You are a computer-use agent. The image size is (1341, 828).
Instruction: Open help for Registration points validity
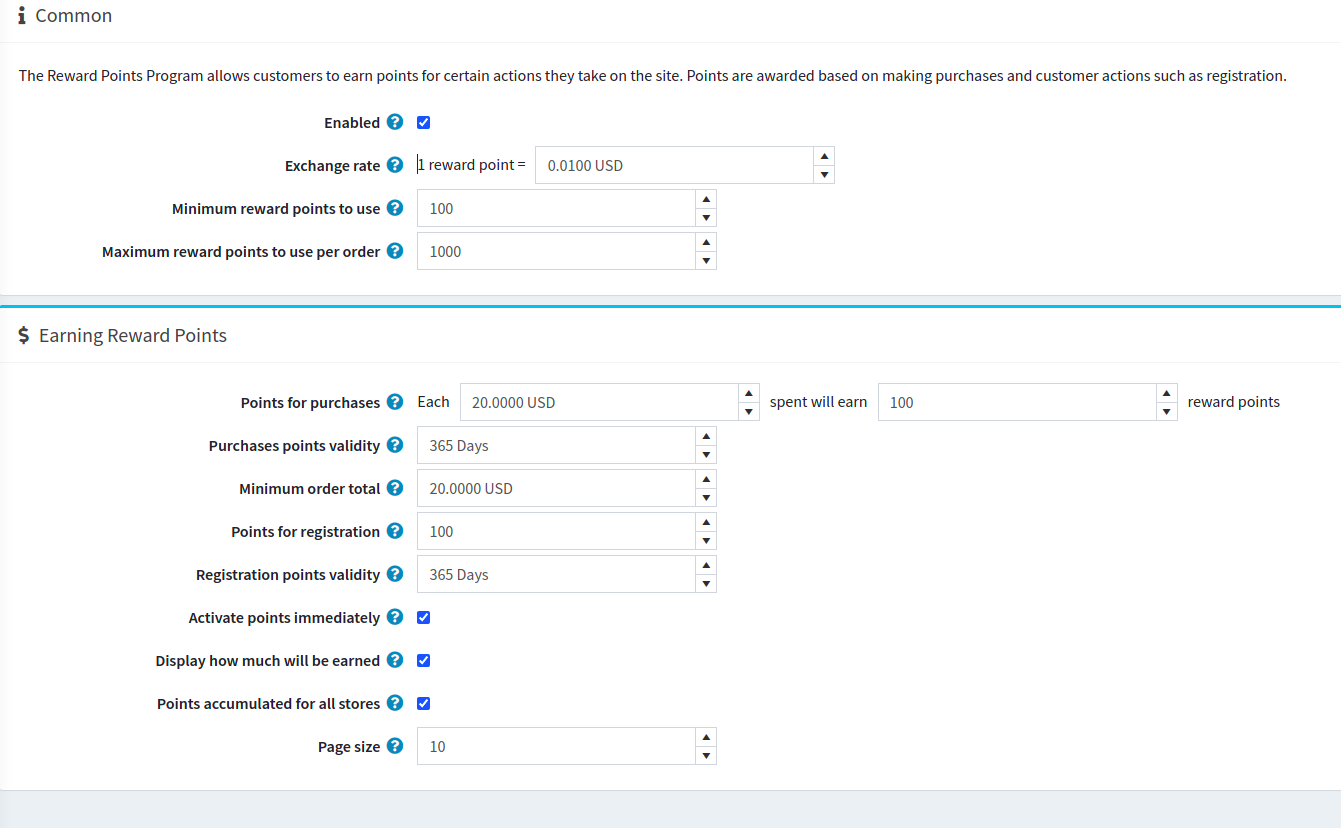coord(395,574)
